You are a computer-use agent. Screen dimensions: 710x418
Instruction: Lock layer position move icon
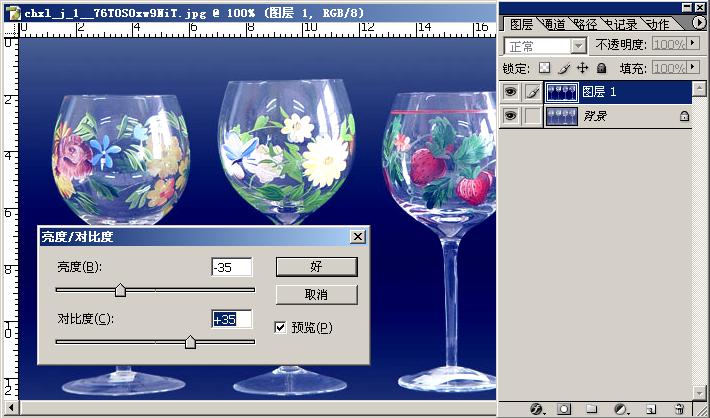pyautogui.click(x=582, y=68)
